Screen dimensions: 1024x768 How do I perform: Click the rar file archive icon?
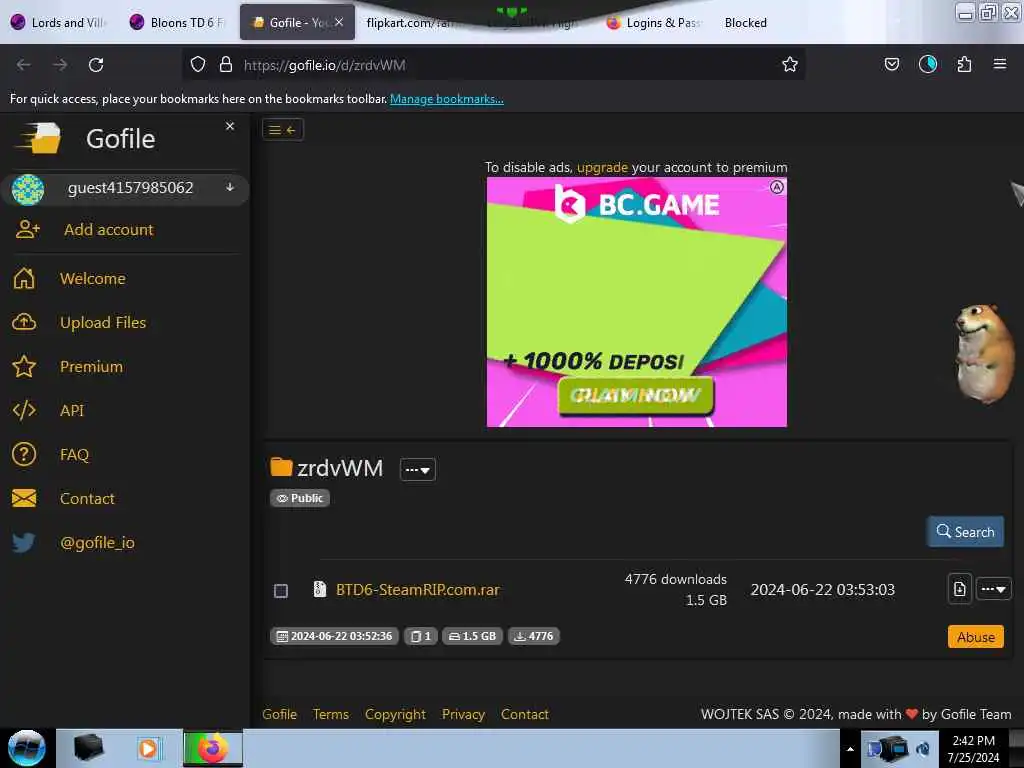click(x=319, y=589)
